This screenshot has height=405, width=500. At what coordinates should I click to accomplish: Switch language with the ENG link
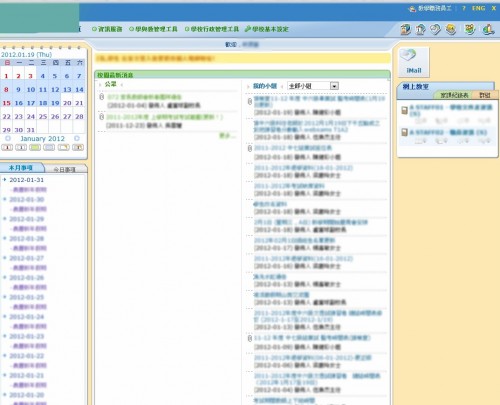(478, 8)
